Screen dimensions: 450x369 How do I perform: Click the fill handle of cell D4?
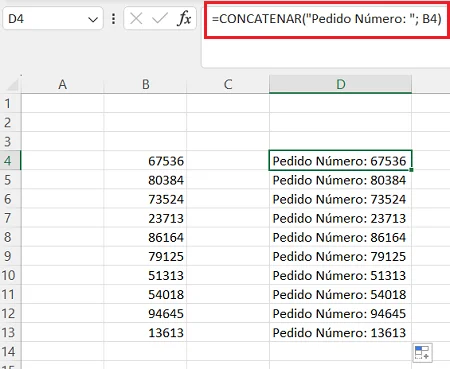point(412,170)
